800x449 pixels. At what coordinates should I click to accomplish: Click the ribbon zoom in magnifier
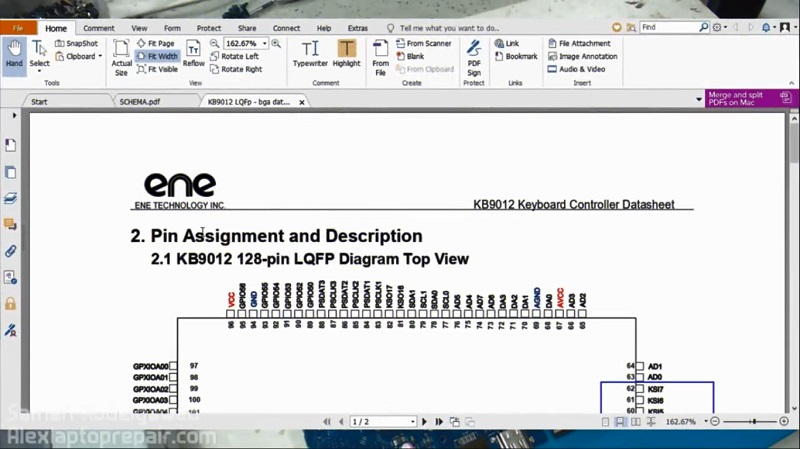click(x=276, y=43)
